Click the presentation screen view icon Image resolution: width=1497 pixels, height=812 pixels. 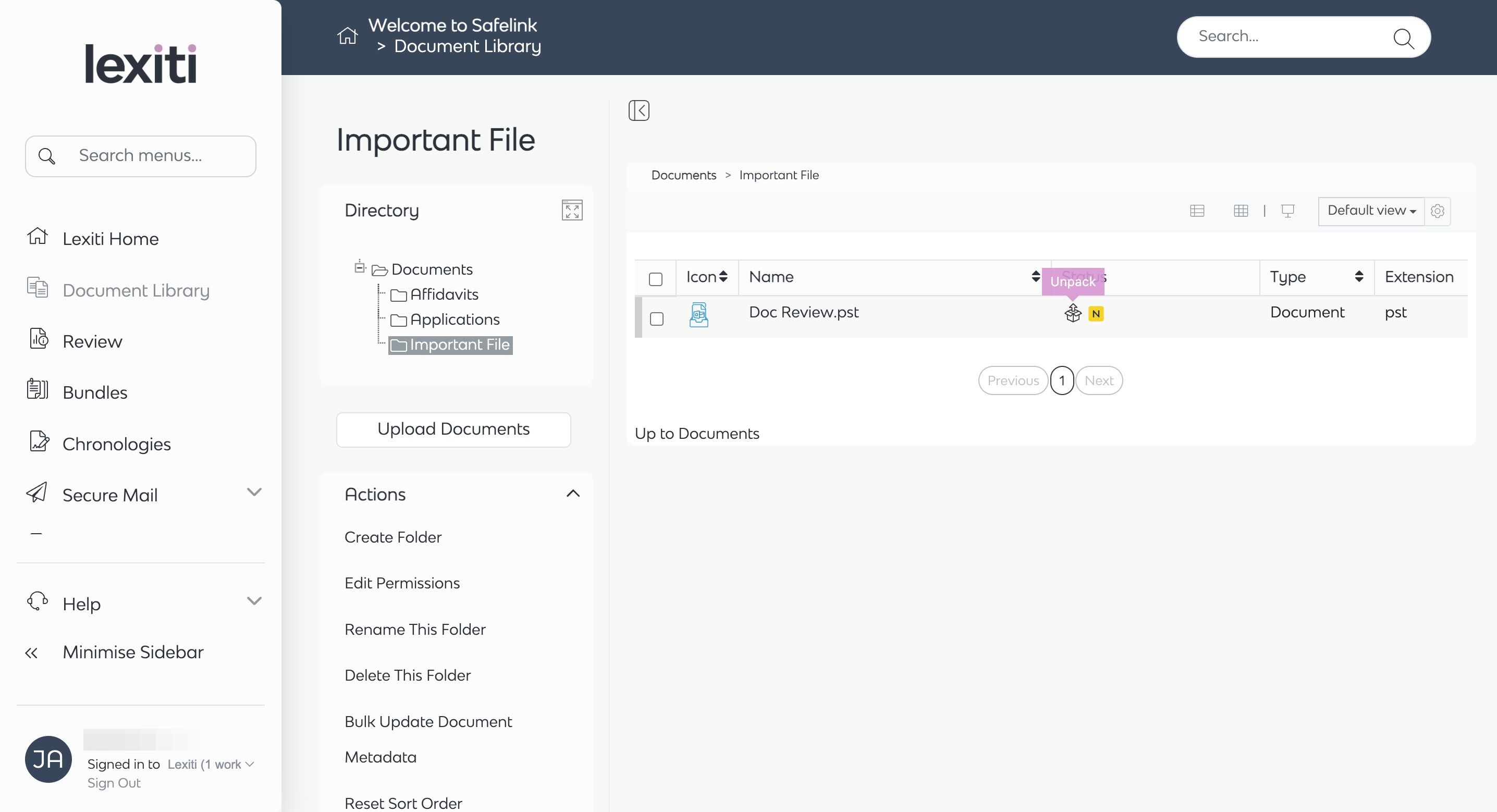pyautogui.click(x=1287, y=211)
